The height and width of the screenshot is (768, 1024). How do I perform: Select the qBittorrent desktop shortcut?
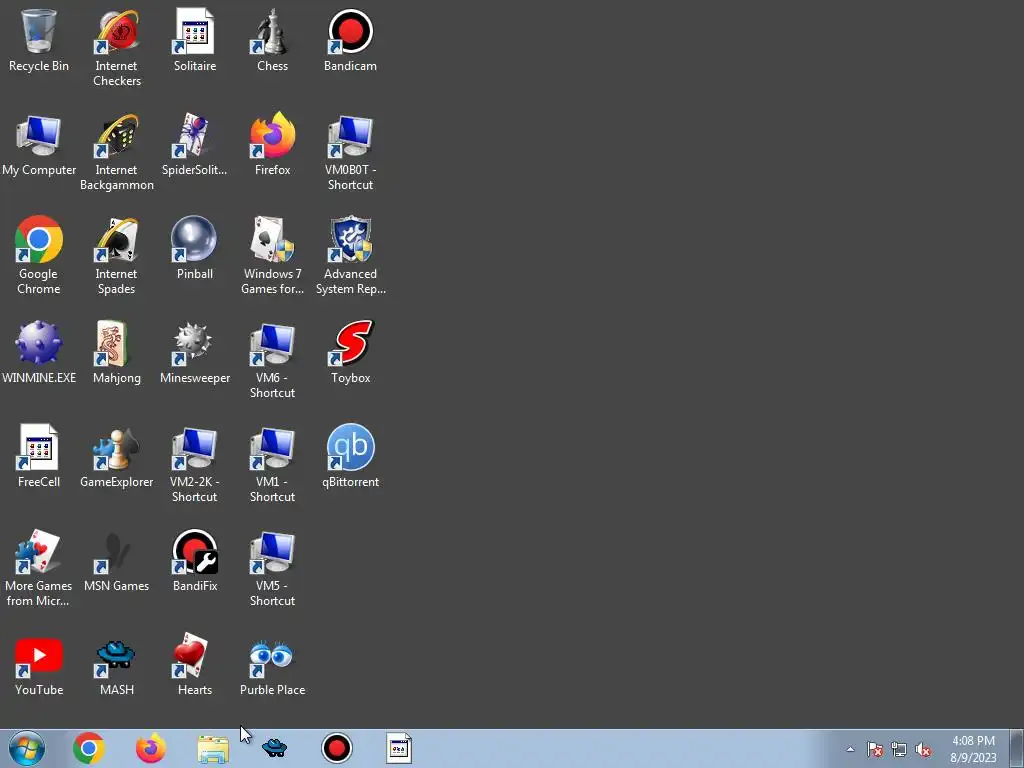click(350, 456)
